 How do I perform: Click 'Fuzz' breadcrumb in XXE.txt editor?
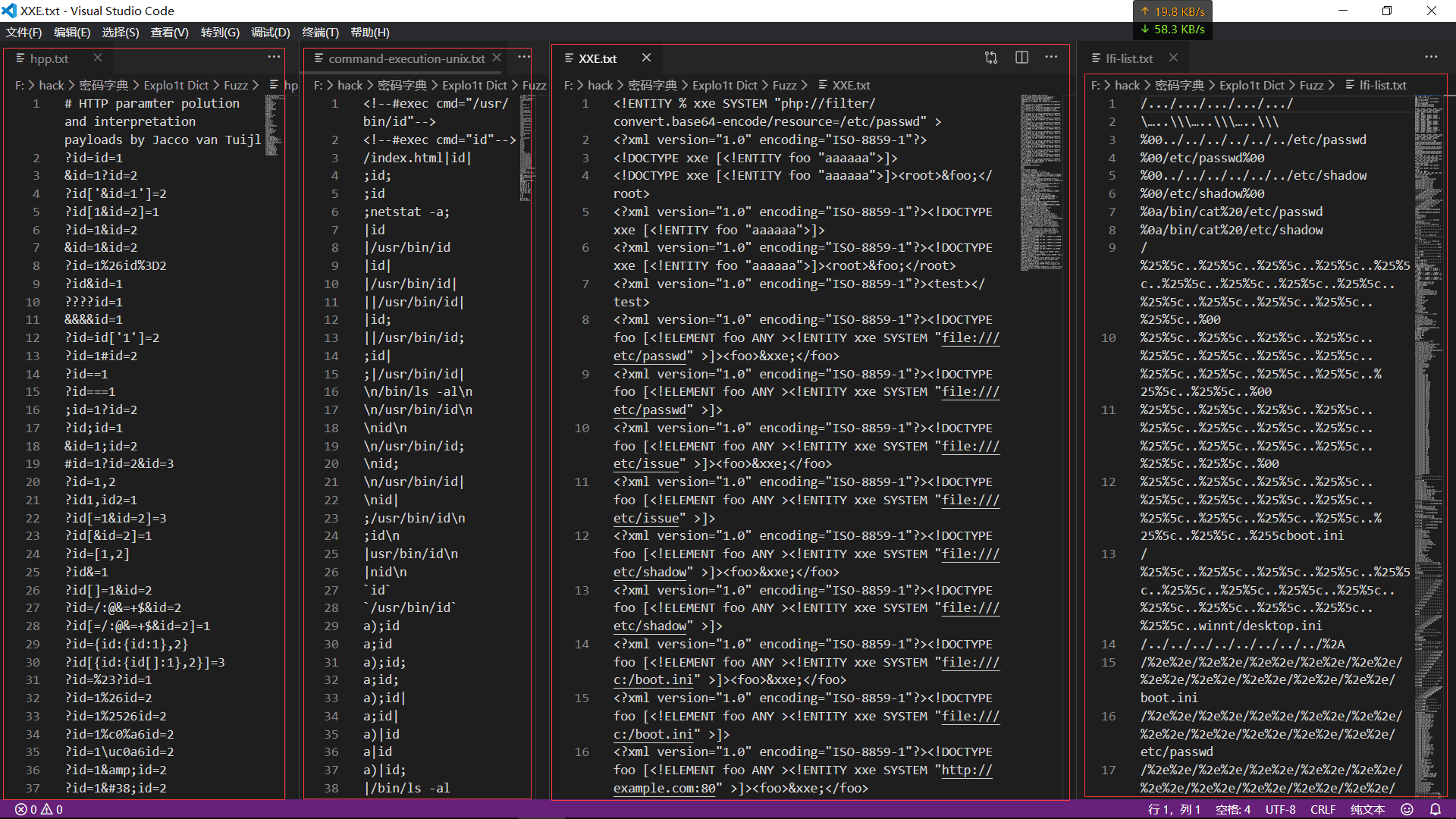point(784,86)
